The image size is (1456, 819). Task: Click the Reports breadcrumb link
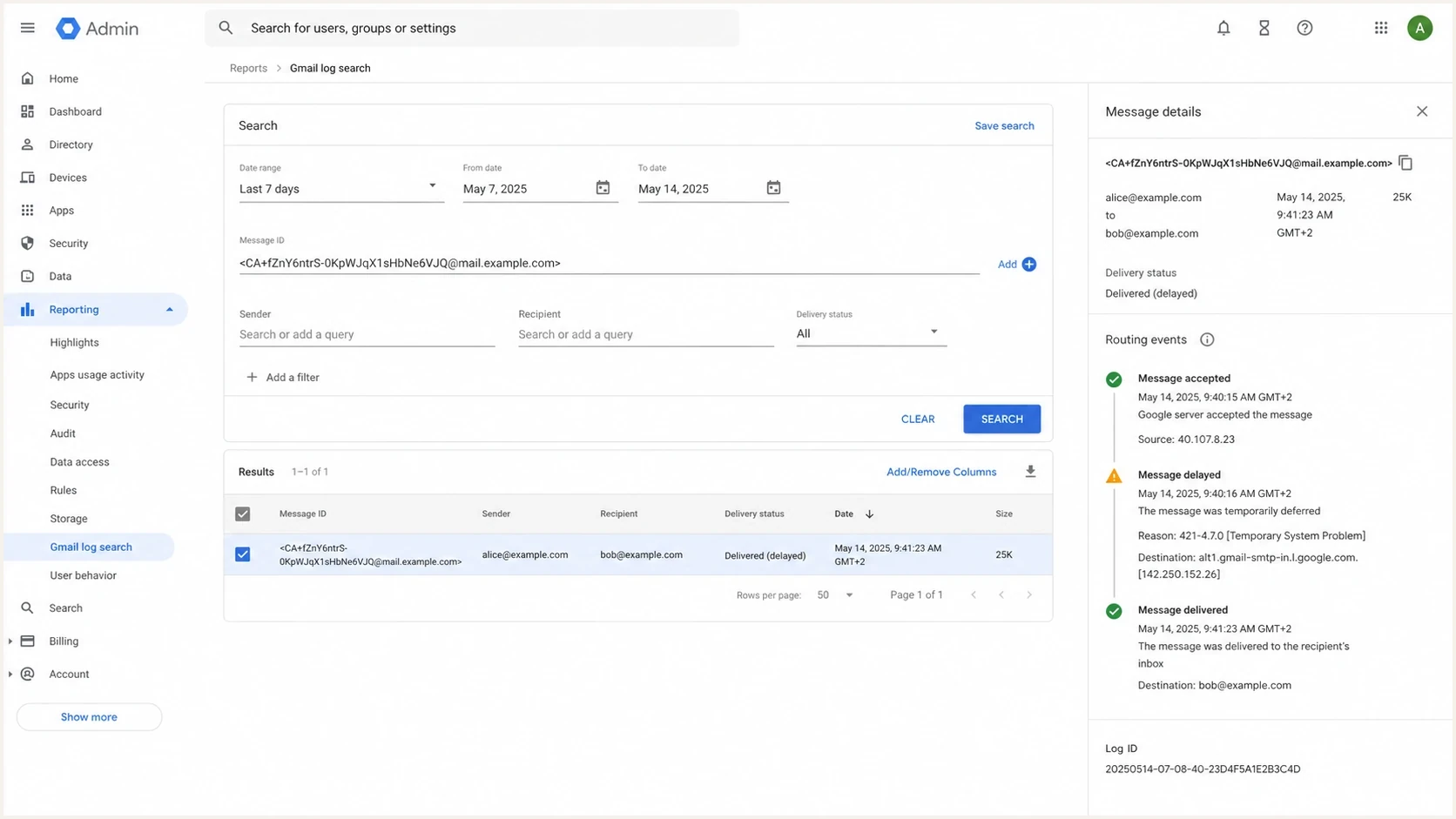[248, 68]
